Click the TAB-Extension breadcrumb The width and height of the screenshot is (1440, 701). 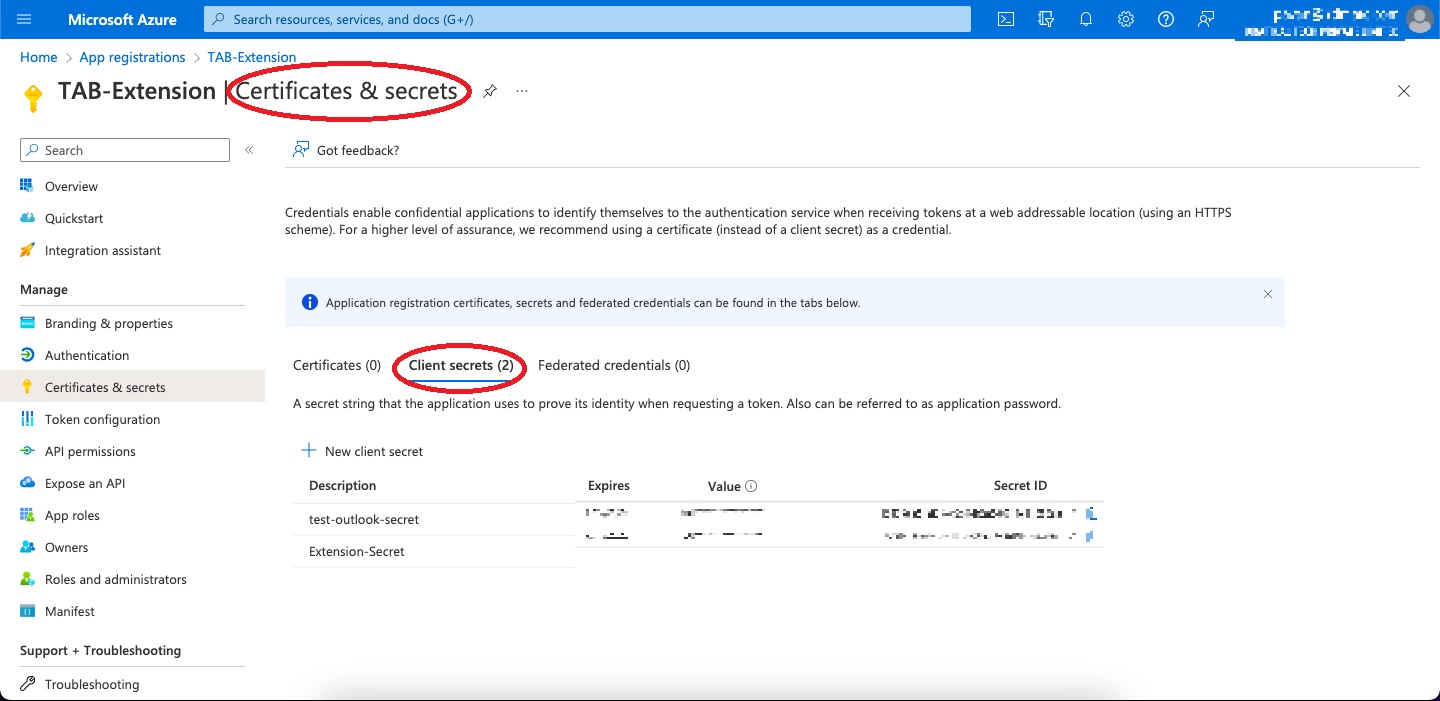252,57
